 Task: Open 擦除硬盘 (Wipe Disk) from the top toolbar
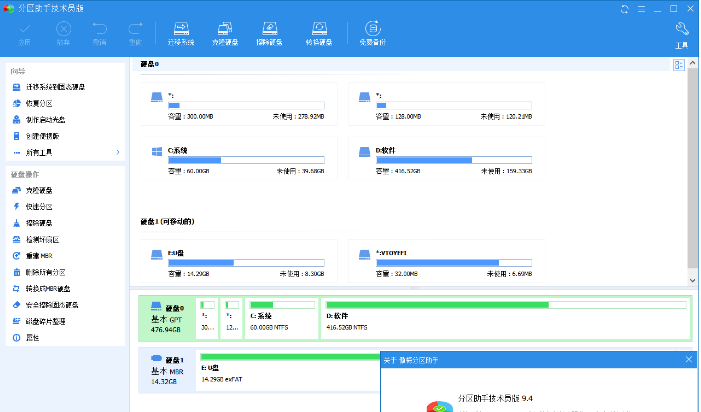(x=269, y=34)
